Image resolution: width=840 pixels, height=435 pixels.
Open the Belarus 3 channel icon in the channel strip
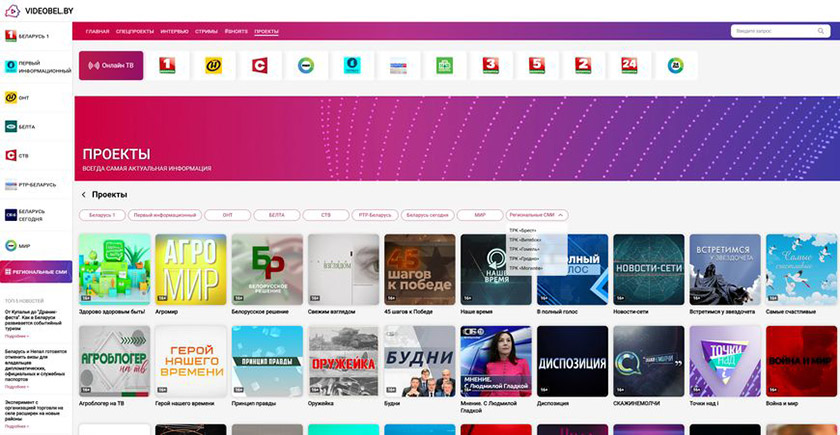(491, 66)
